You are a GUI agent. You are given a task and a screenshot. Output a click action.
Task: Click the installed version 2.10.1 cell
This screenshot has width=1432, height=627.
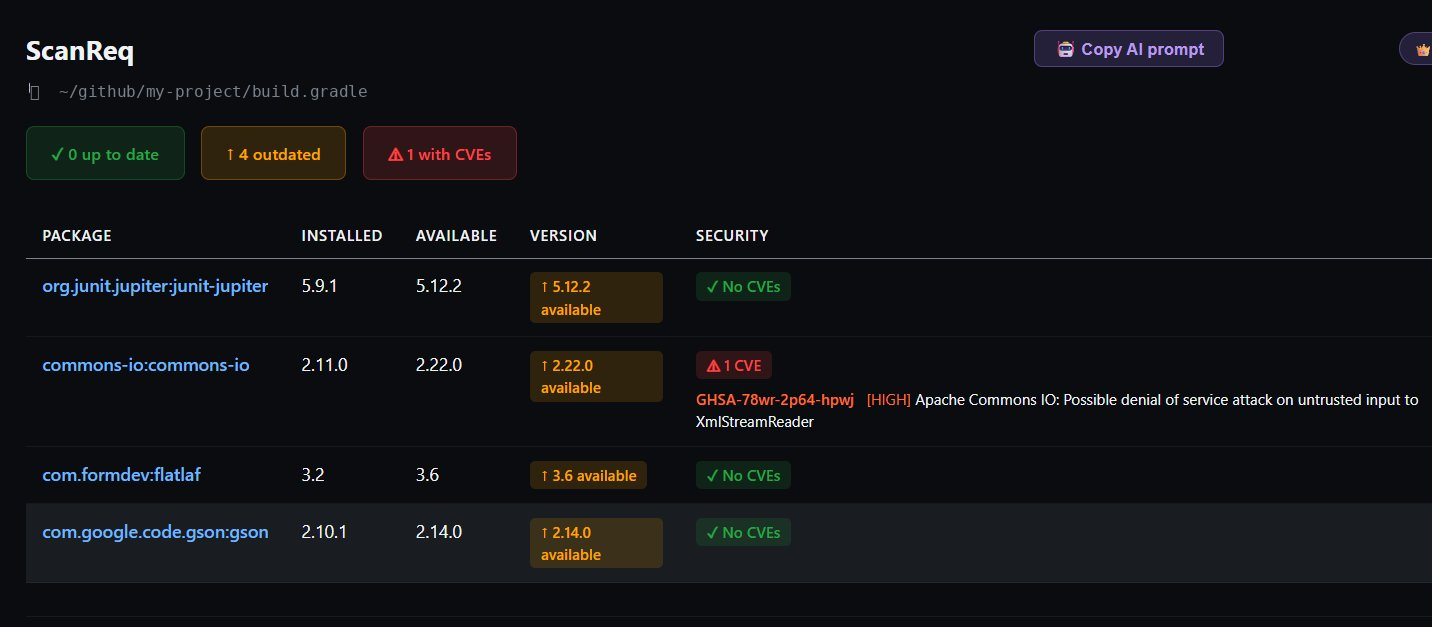click(324, 532)
